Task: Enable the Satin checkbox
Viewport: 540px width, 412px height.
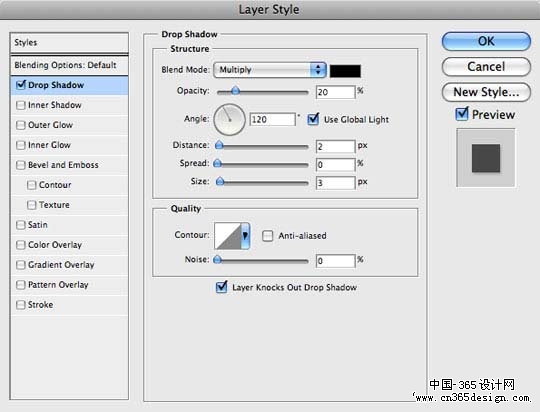Action: pos(21,225)
